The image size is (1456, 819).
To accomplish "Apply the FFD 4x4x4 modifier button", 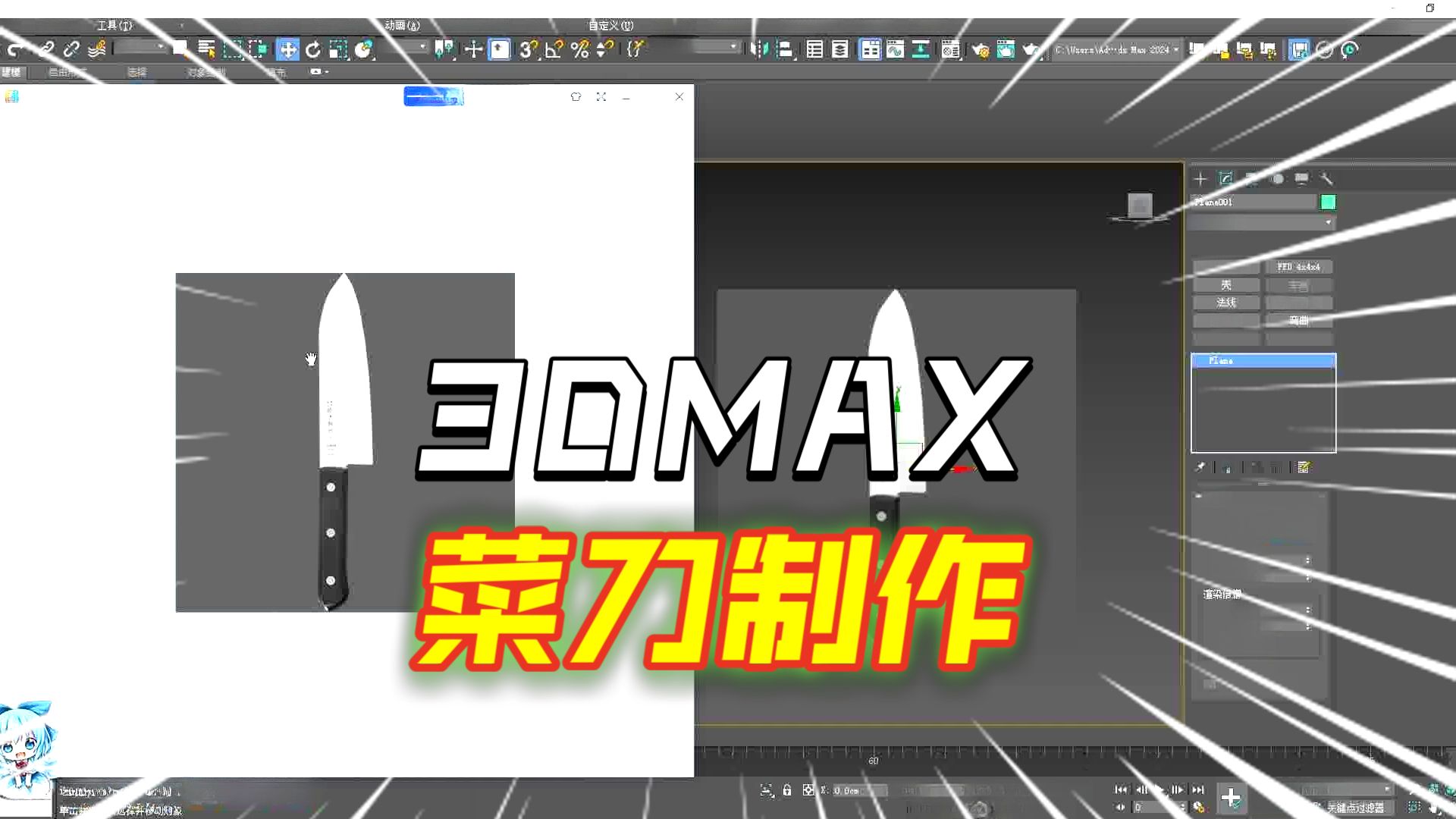I will click(1298, 267).
